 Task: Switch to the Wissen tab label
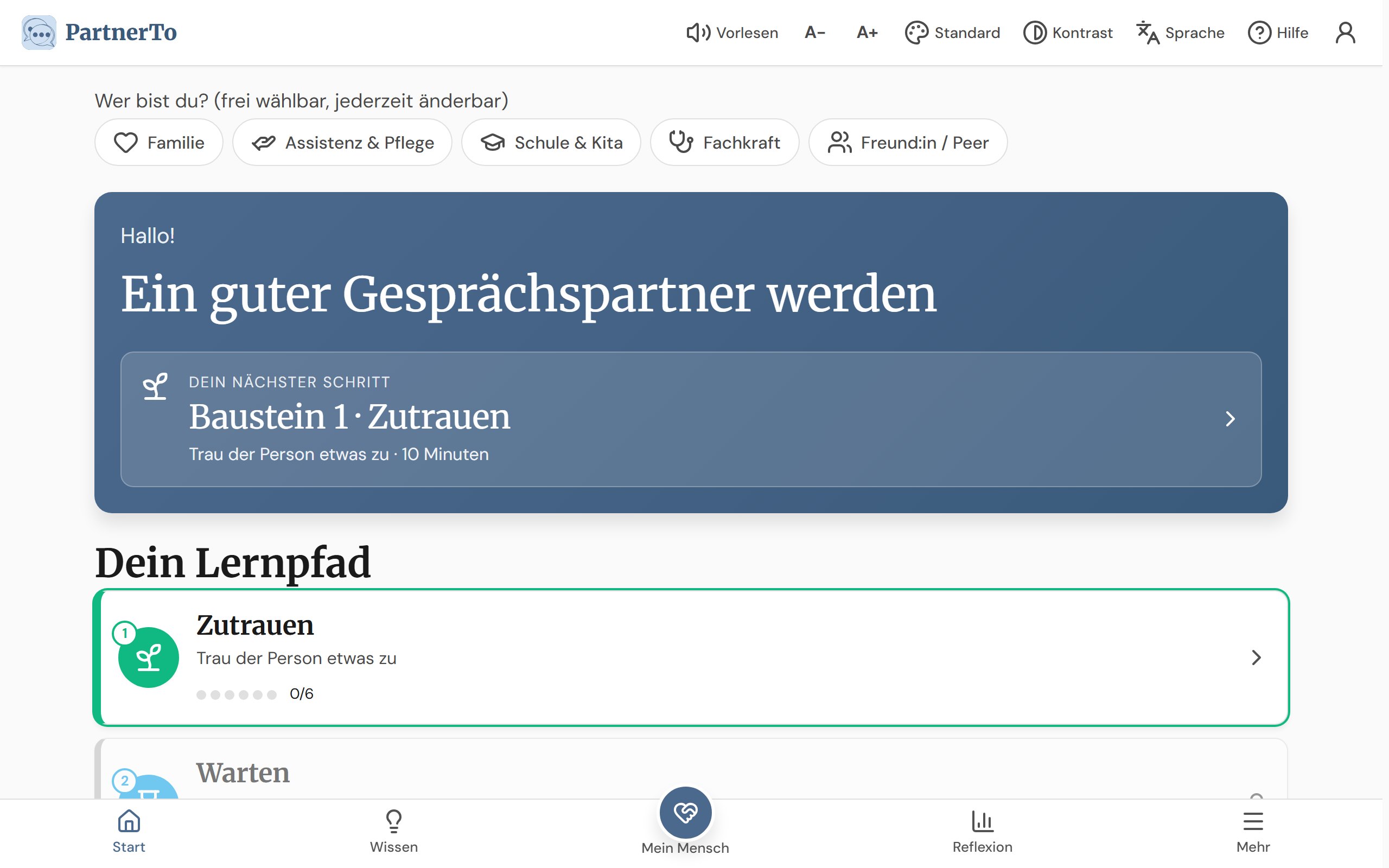coord(394,847)
